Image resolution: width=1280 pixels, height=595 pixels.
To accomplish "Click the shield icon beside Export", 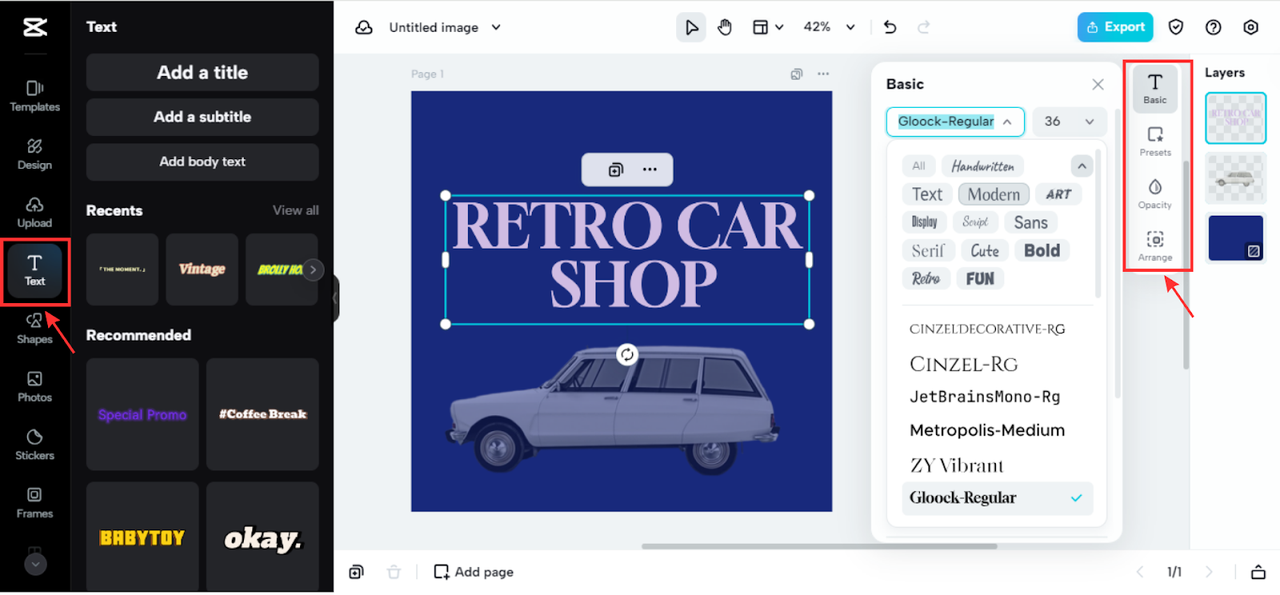I will pyautogui.click(x=1177, y=27).
